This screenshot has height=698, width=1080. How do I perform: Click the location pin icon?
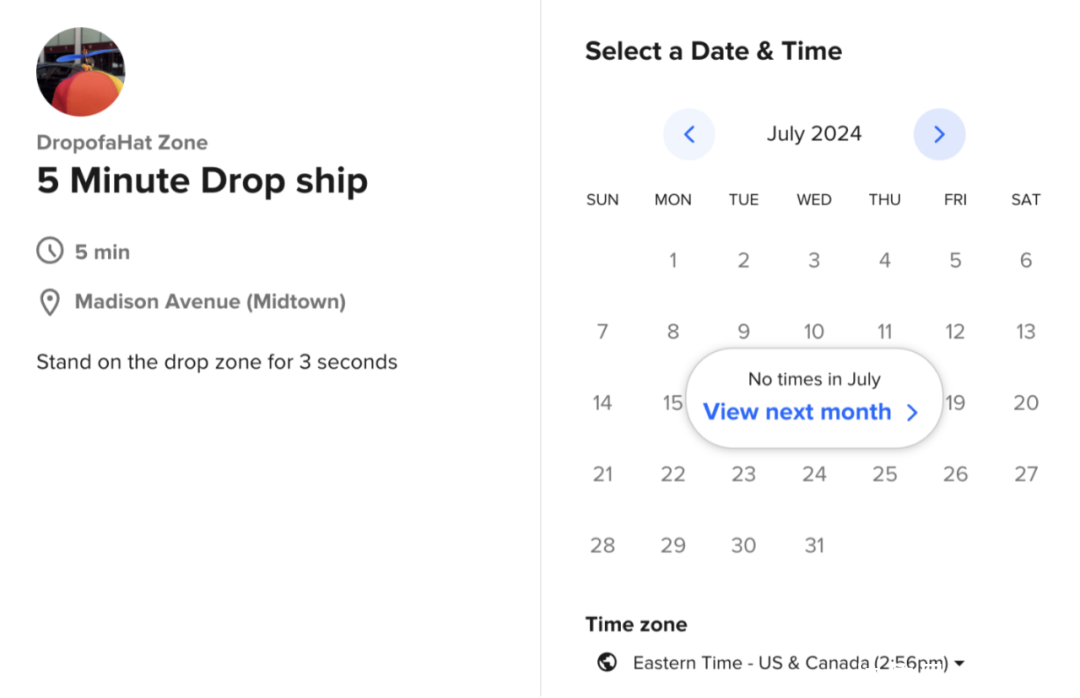tap(49, 302)
